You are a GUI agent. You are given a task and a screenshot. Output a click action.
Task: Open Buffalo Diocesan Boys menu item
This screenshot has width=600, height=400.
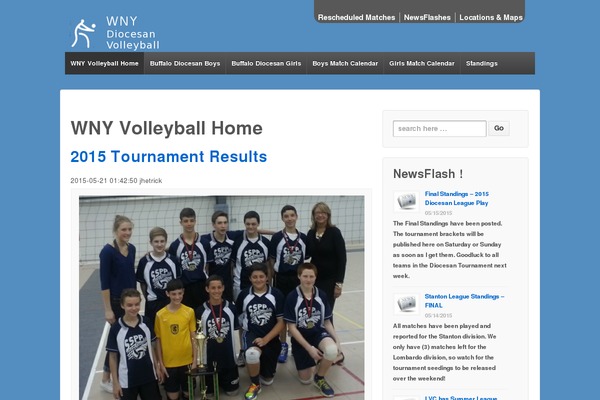(185, 64)
